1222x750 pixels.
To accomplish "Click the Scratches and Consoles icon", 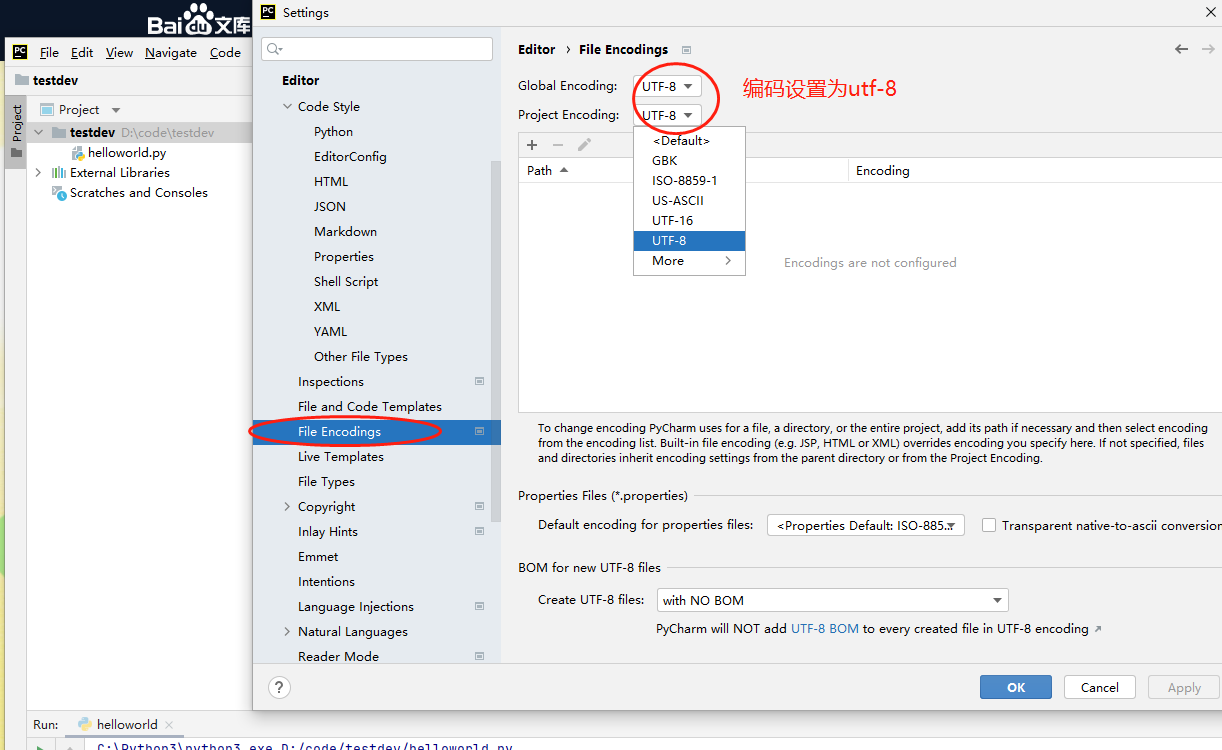I will [x=61, y=193].
